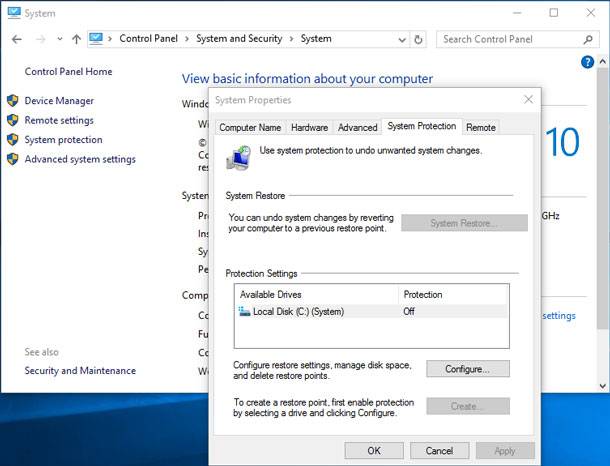The height and width of the screenshot is (466, 610).
Task: Click the system protection monitor icon
Action: (x=239, y=158)
